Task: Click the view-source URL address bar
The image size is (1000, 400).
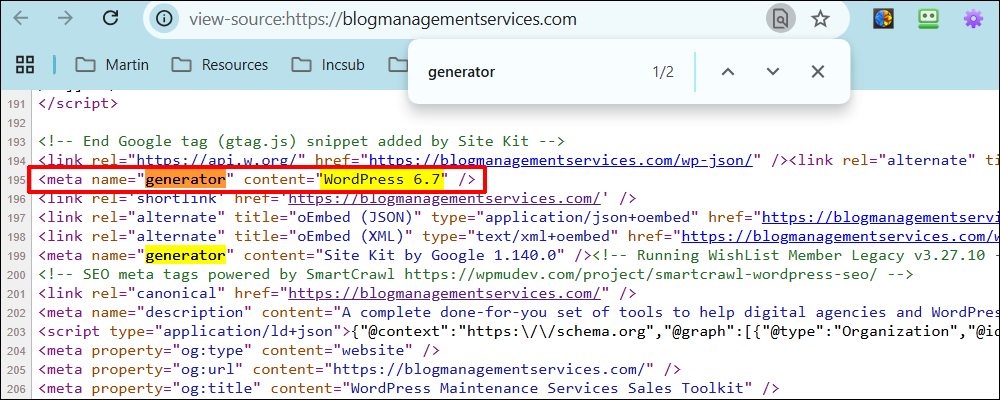Action: point(383,19)
